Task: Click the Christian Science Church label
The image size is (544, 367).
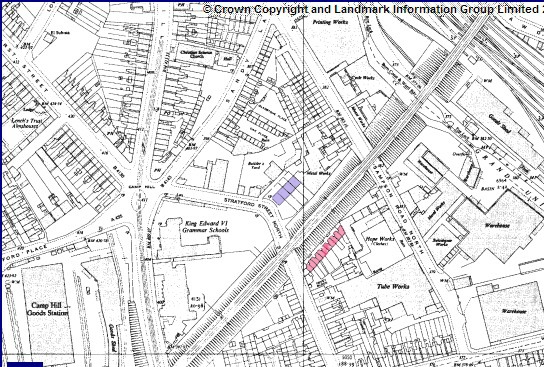Action: pyautogui.click(x=196, y=54)
